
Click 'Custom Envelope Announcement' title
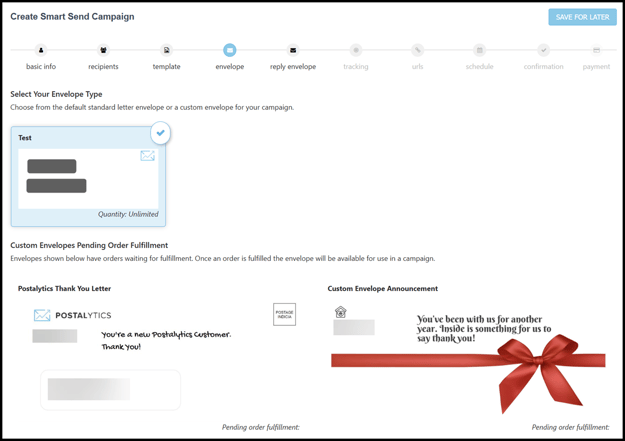point(383,288)
